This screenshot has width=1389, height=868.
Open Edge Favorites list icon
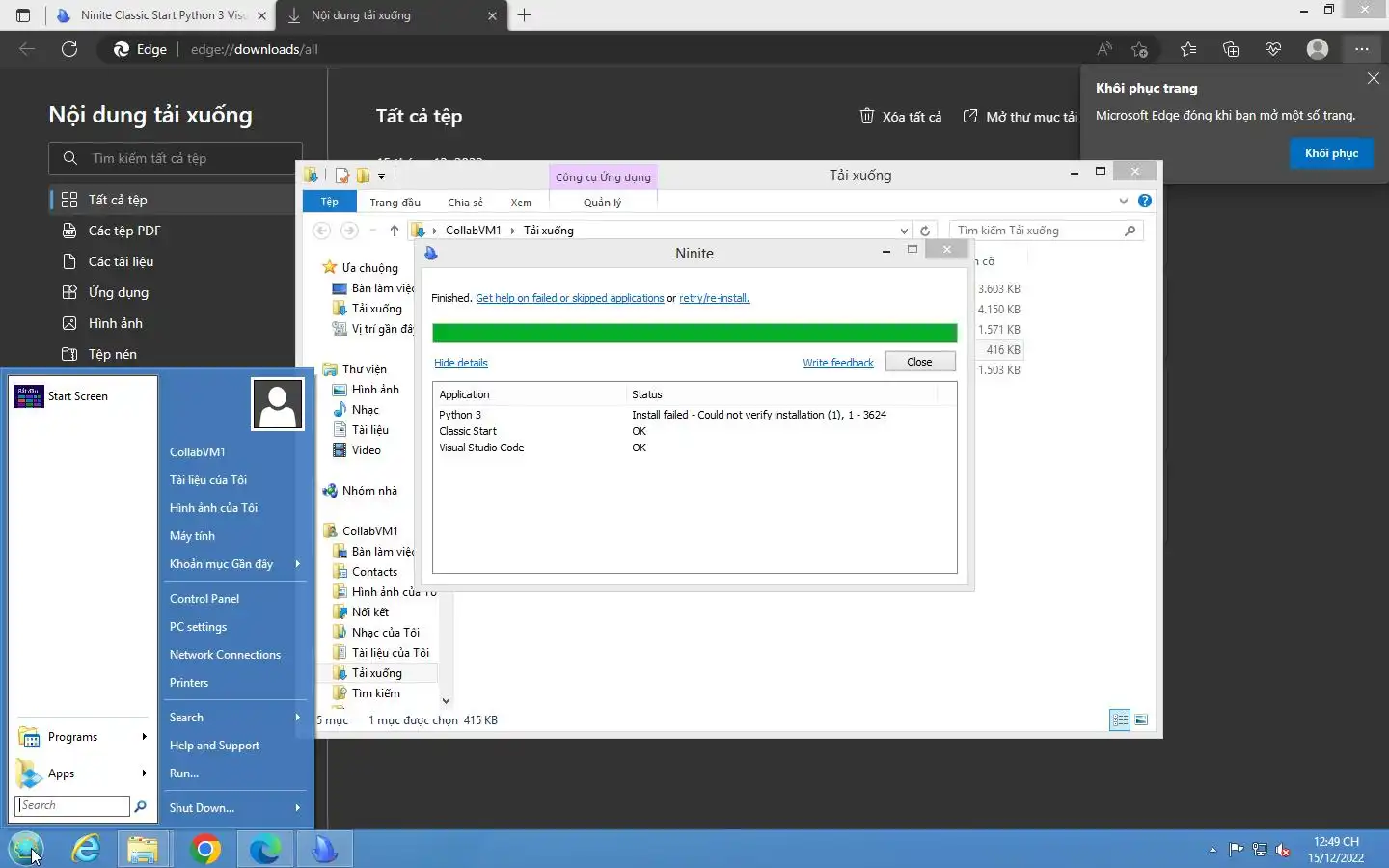[x=1188, y=49]
